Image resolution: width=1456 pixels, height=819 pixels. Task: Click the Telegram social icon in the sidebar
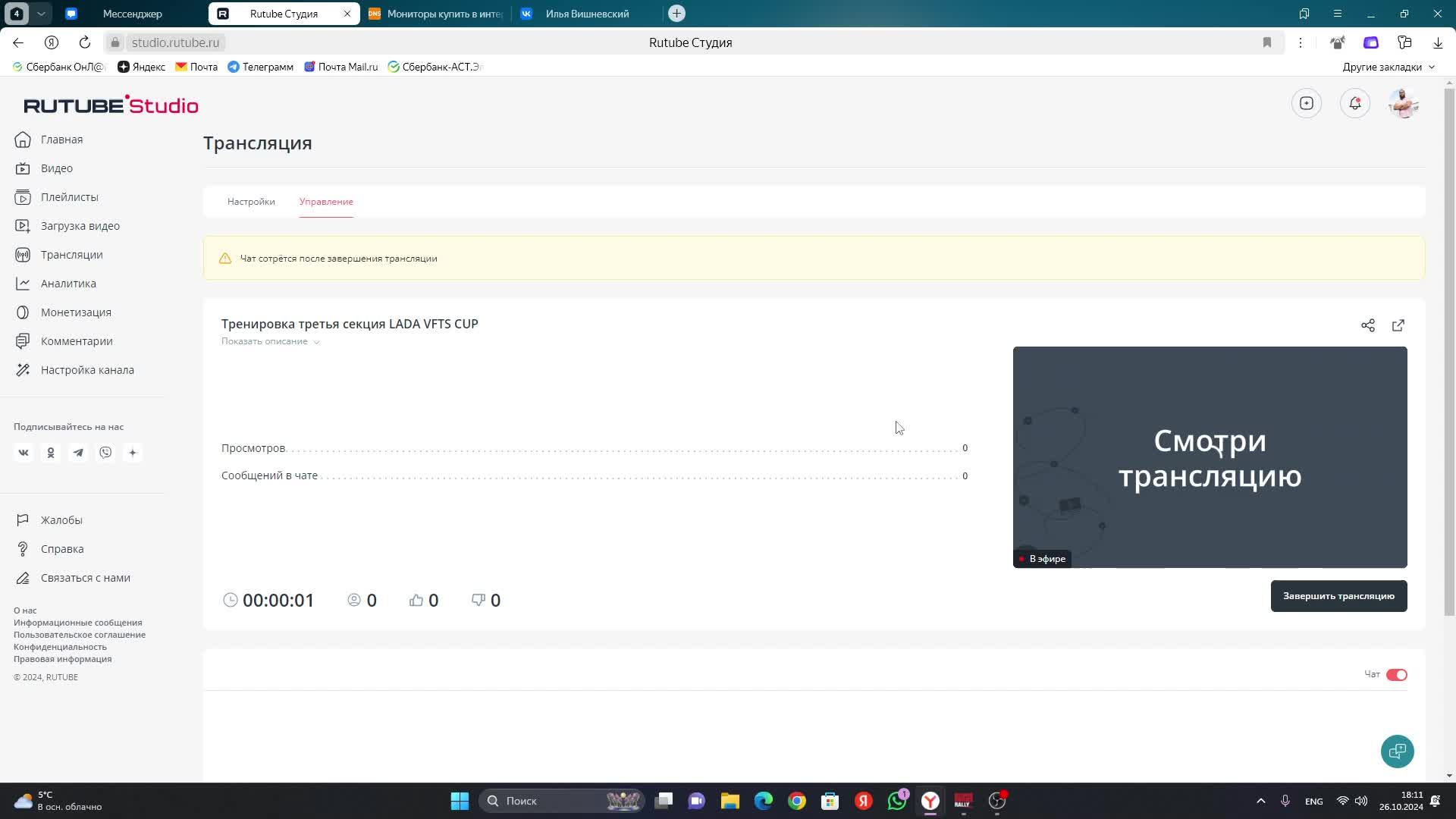click(x=78, y=453)
